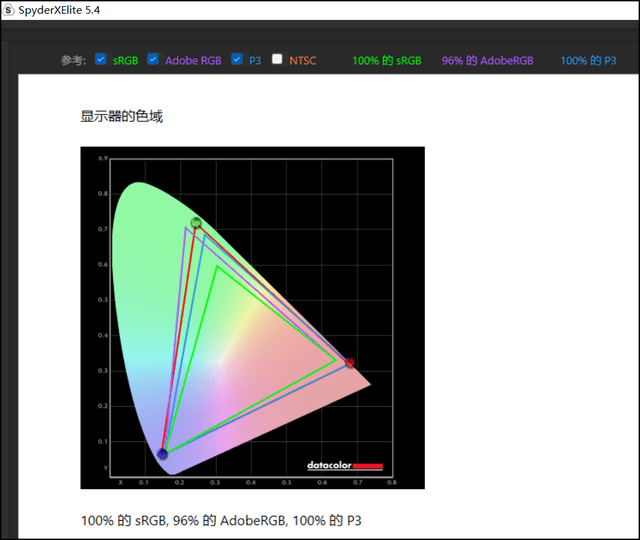The width and height of the screenshot is (640, 540).
Task: Click the red primary marker on the gamut chart
Action: 349,363
